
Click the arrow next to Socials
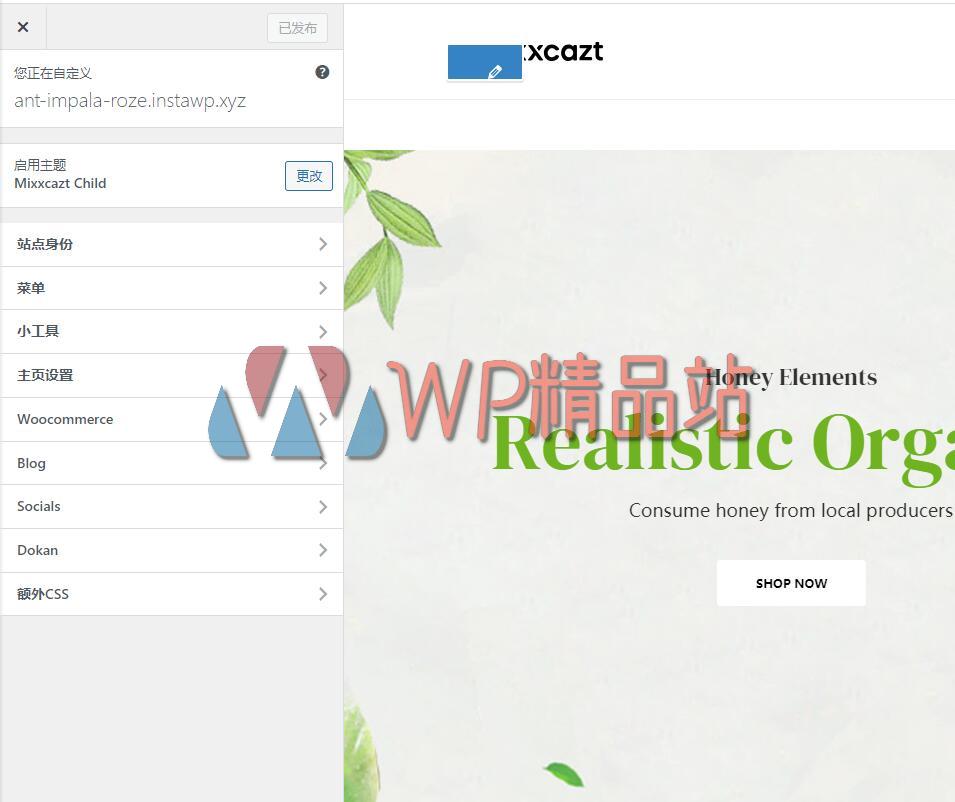(322, 506)
